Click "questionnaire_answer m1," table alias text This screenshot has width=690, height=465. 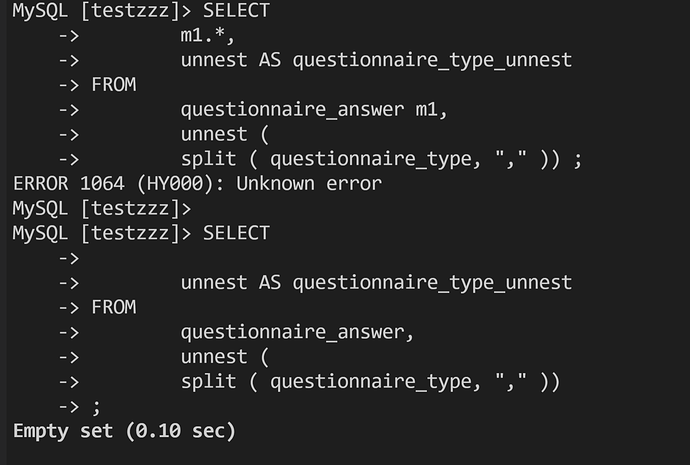(x=314, y=110)
